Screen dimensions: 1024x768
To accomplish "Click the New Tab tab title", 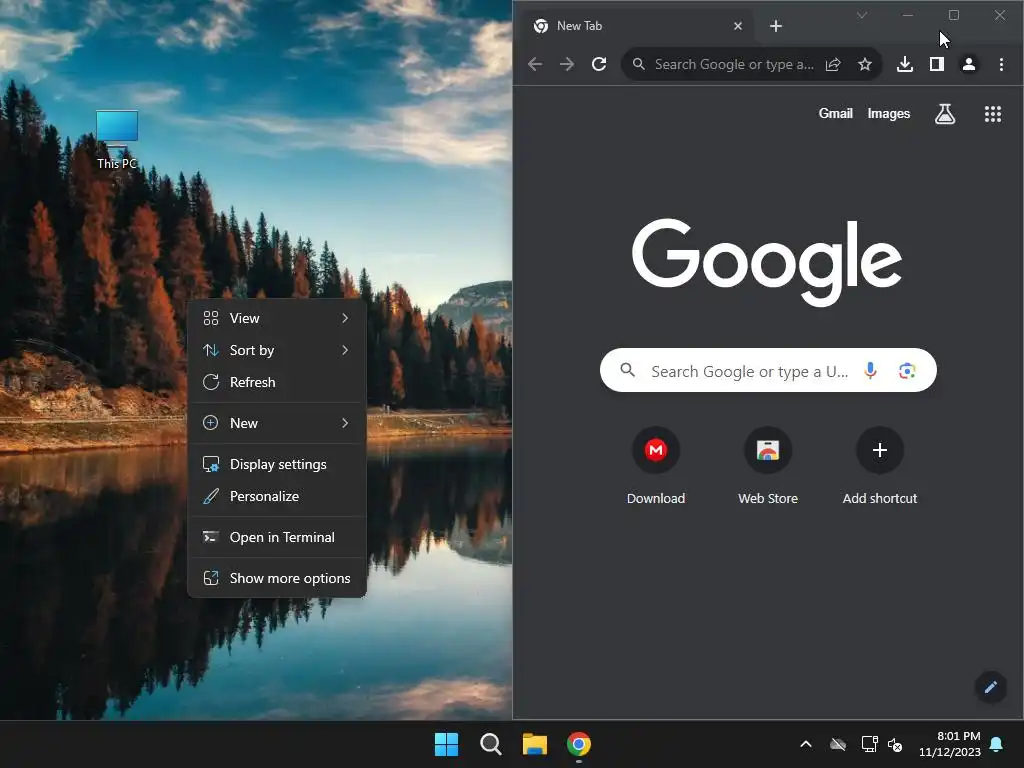I will (x=579, y=26).
